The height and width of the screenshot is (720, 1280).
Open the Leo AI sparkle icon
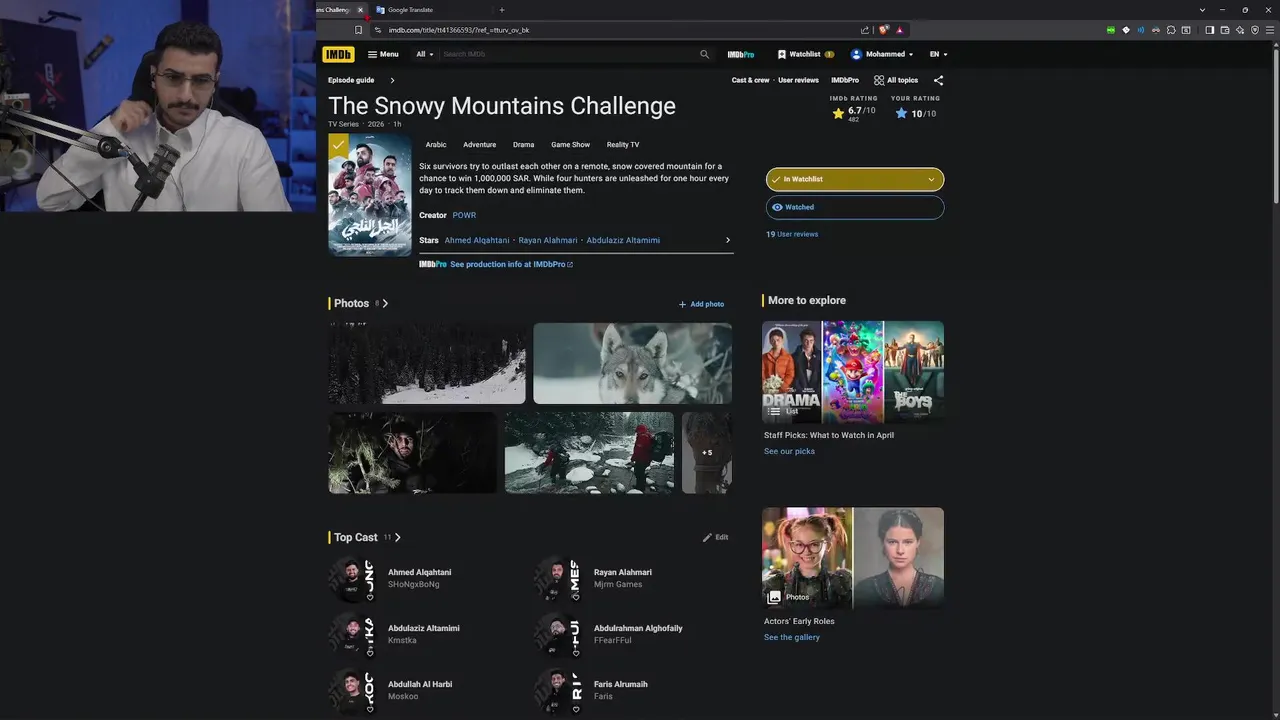1240,30
